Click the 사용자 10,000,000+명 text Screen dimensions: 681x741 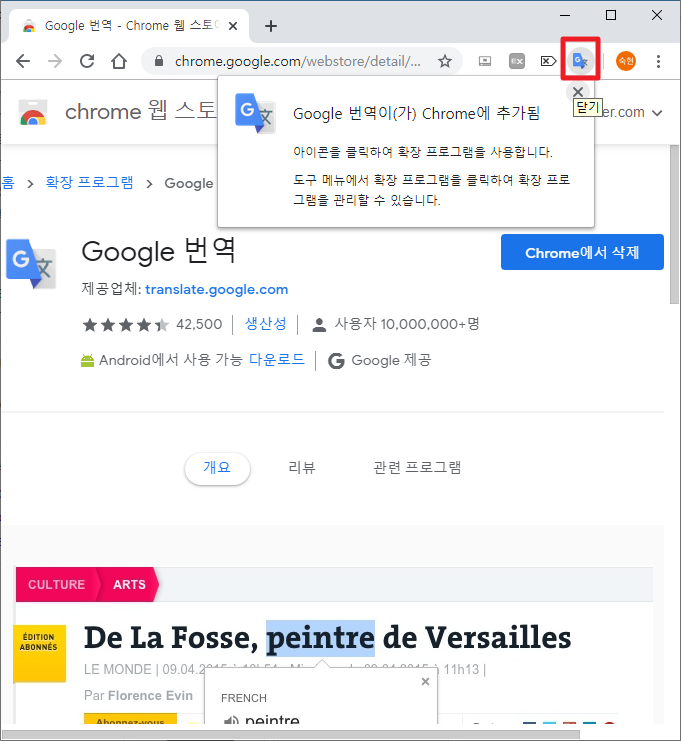tap(407, 324)
